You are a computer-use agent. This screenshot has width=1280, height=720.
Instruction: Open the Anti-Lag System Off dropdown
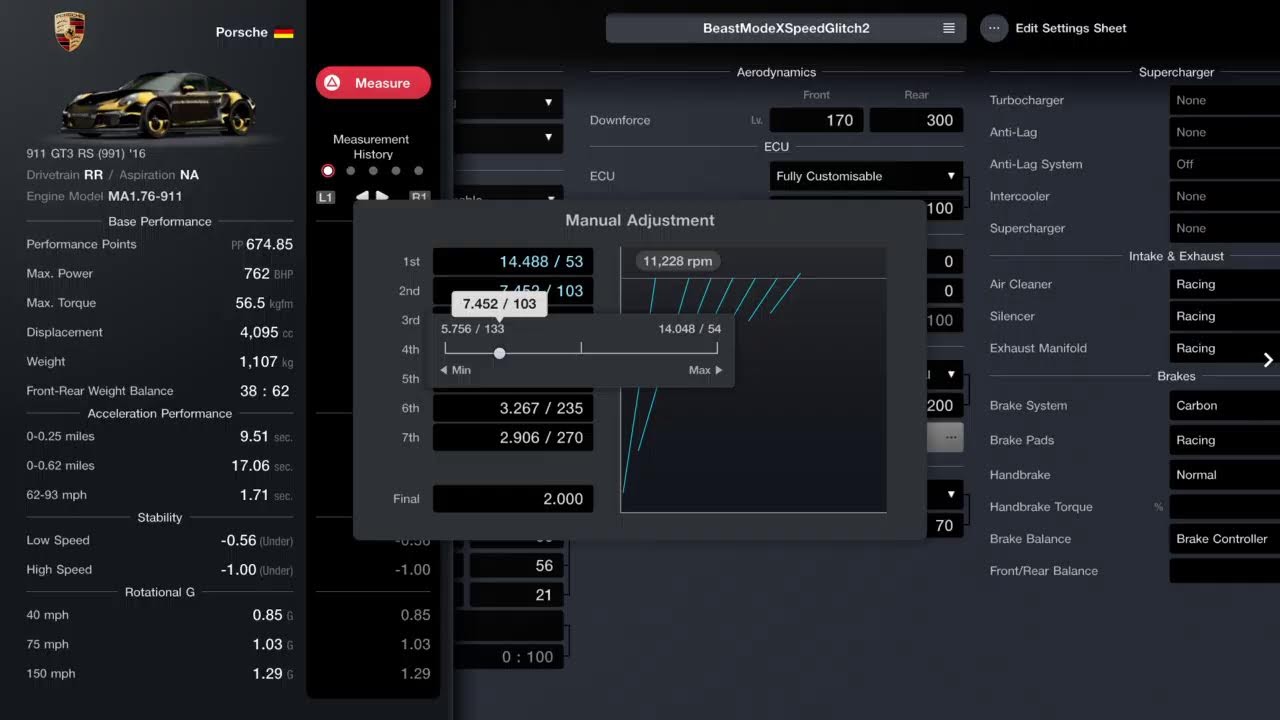(1224, 164)
